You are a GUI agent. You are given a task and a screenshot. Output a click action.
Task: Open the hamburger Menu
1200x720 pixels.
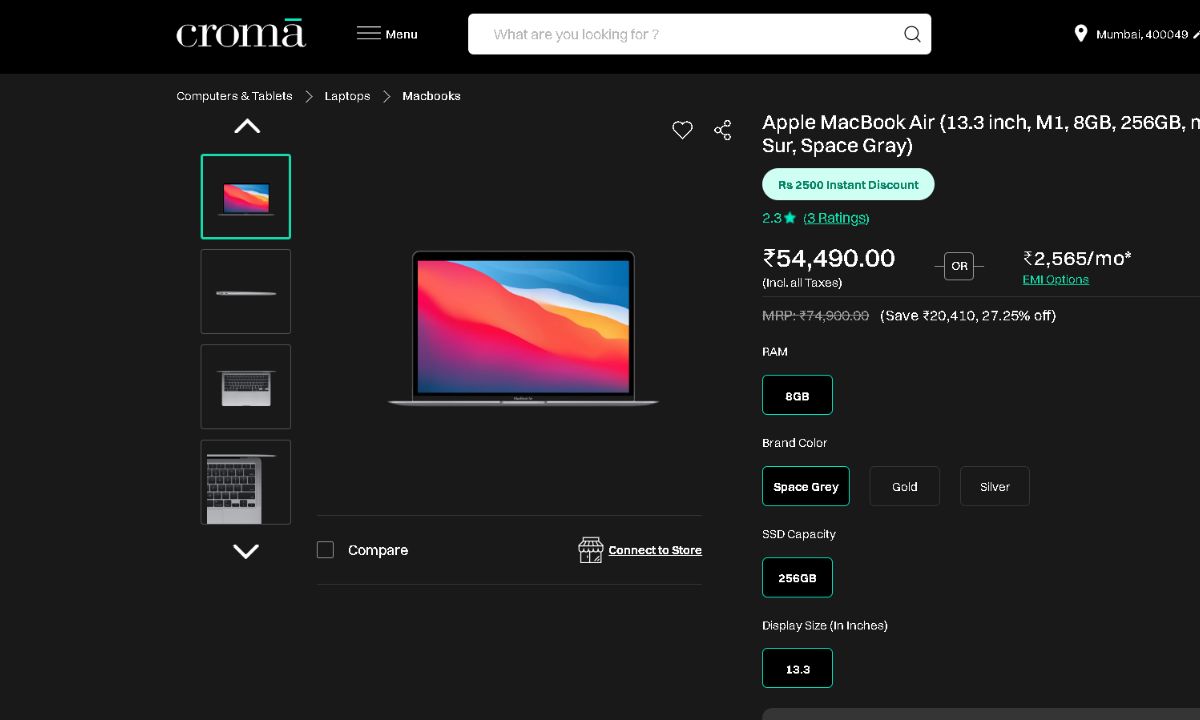tap(387, 34)
